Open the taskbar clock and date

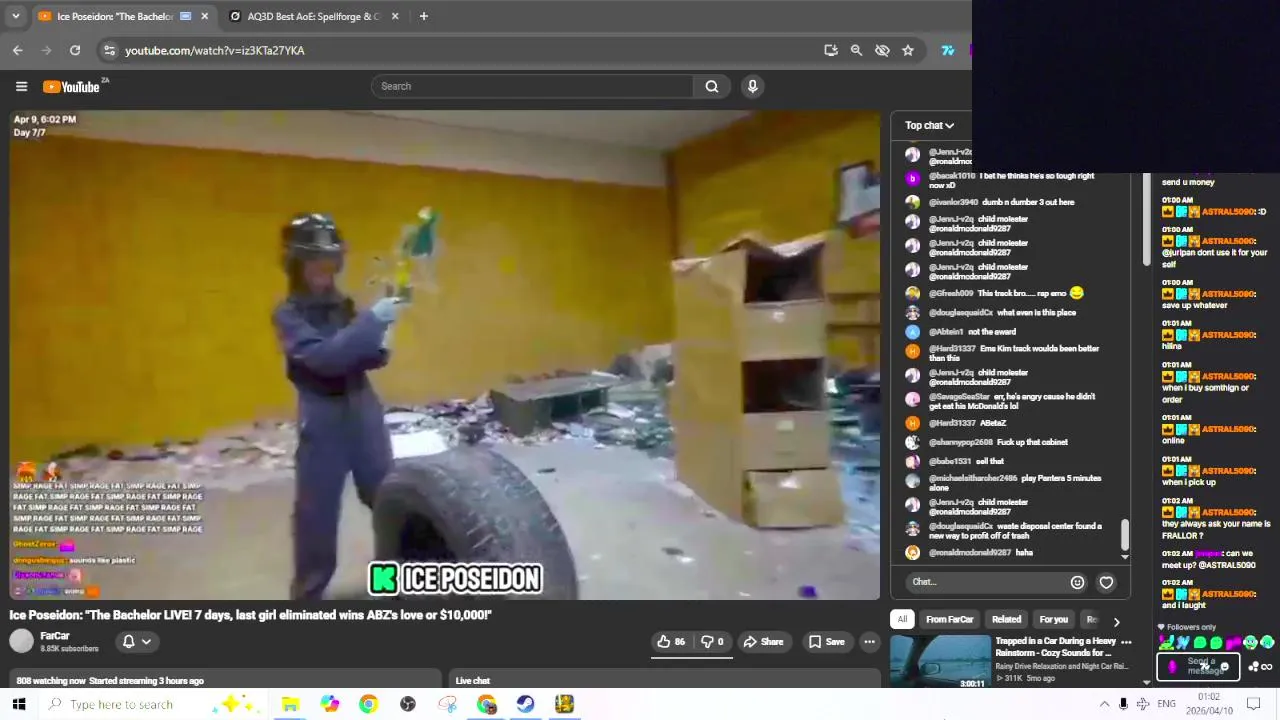1209,704
